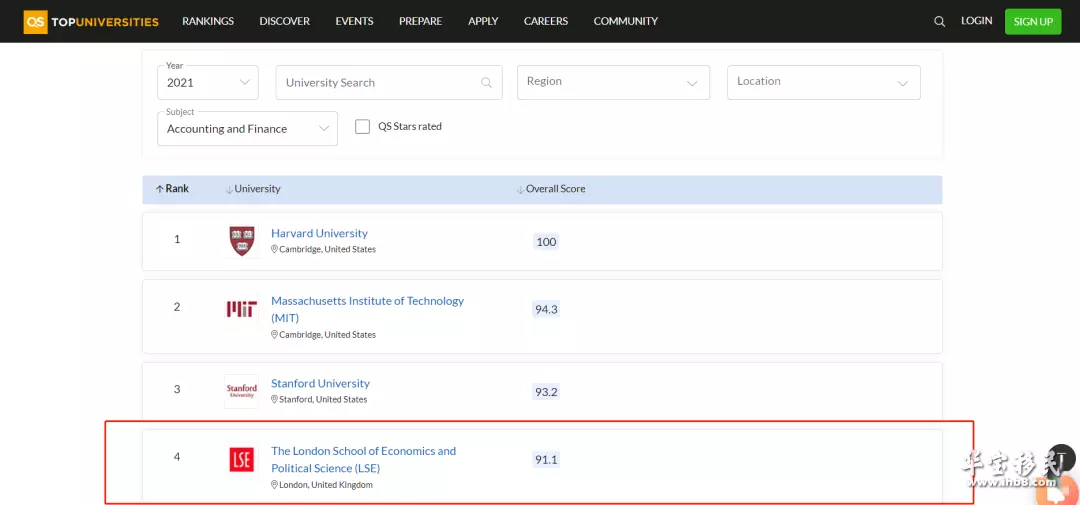This screenshot has width=1080, height=505.
Task: Open the DISCOVER menu
Action: coord(284,21)
